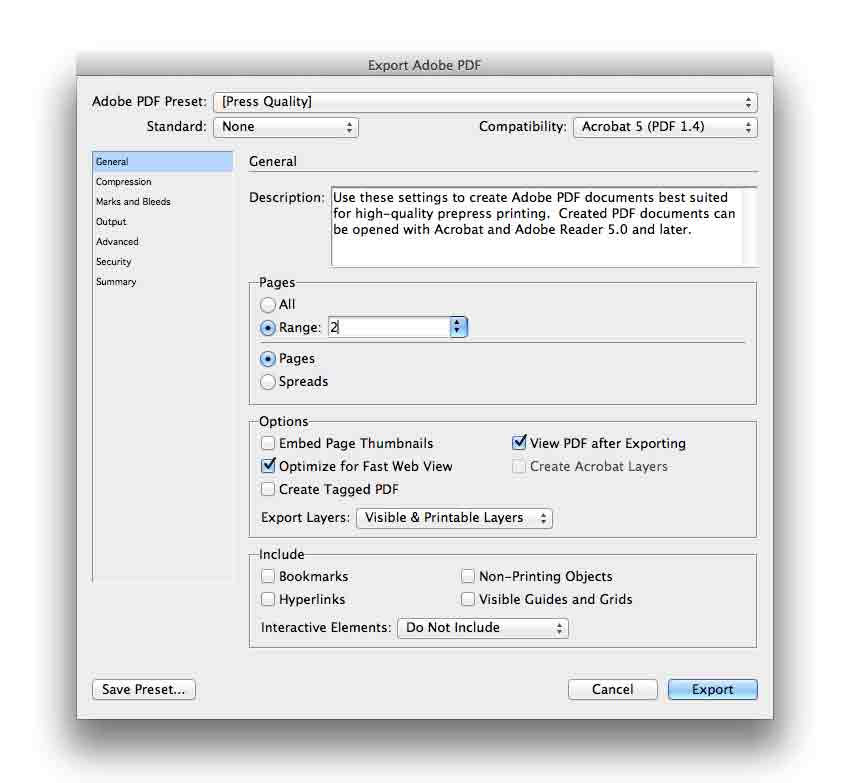Click inside the Description text box
The image size is (850, 783).
[544, 227]
